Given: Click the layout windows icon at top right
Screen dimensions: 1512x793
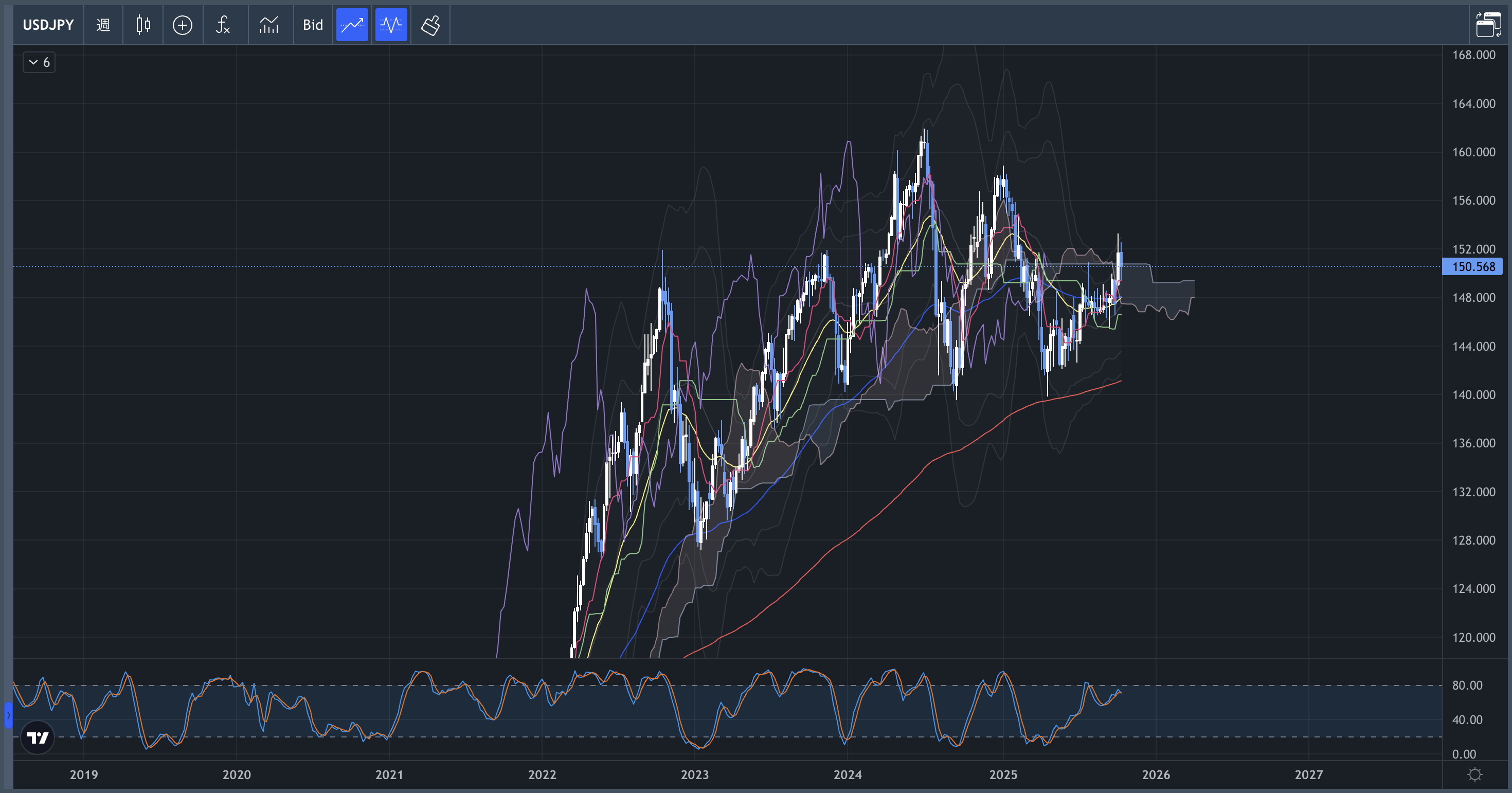Looking at the screenshot, I should [x=1488, y=25].
